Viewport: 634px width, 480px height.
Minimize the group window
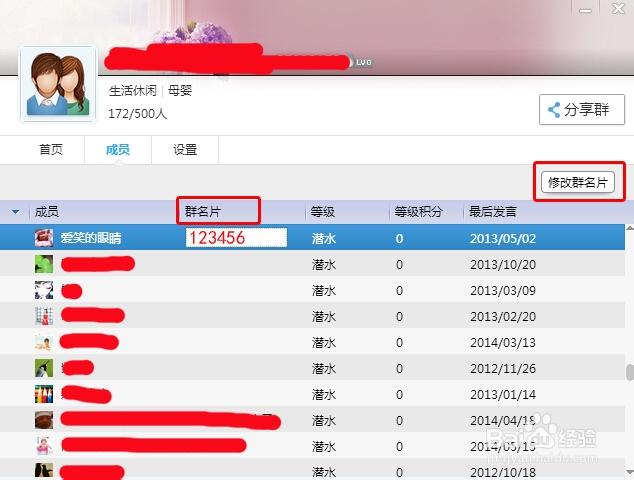tap(585, 10)
